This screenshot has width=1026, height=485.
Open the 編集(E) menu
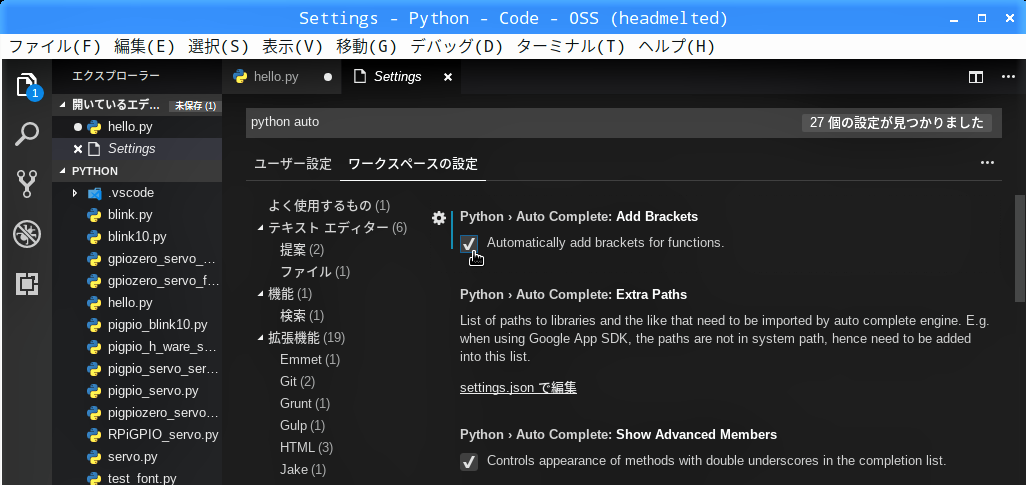click(145, 46)
